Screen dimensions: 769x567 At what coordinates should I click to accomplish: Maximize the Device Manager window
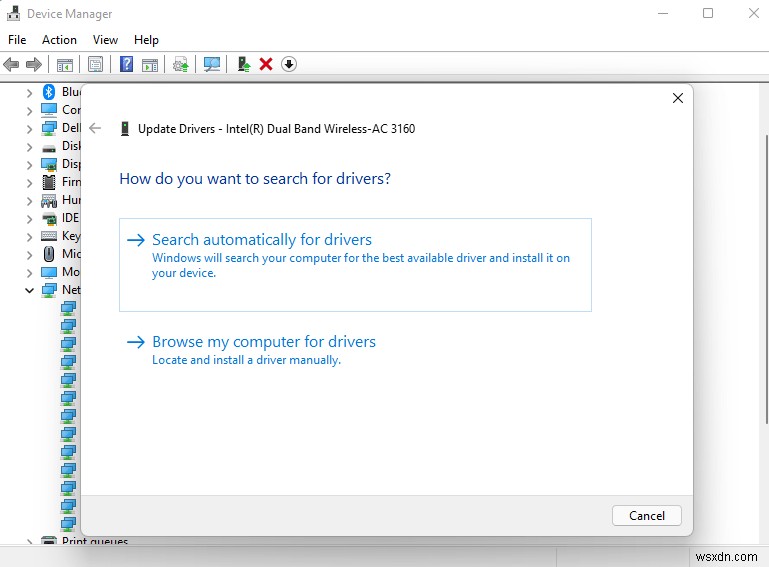pyautogui.click(x=708, y=13)
